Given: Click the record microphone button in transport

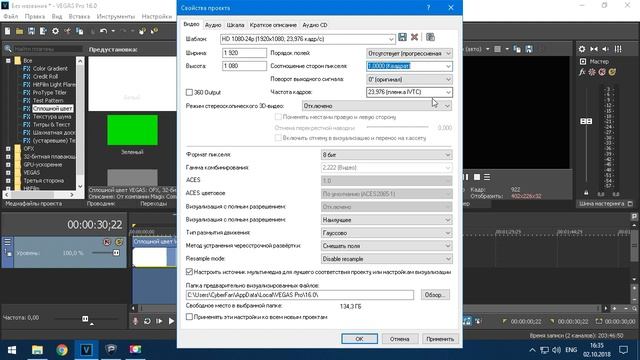Looking at the screenshot, I should 135,321.
